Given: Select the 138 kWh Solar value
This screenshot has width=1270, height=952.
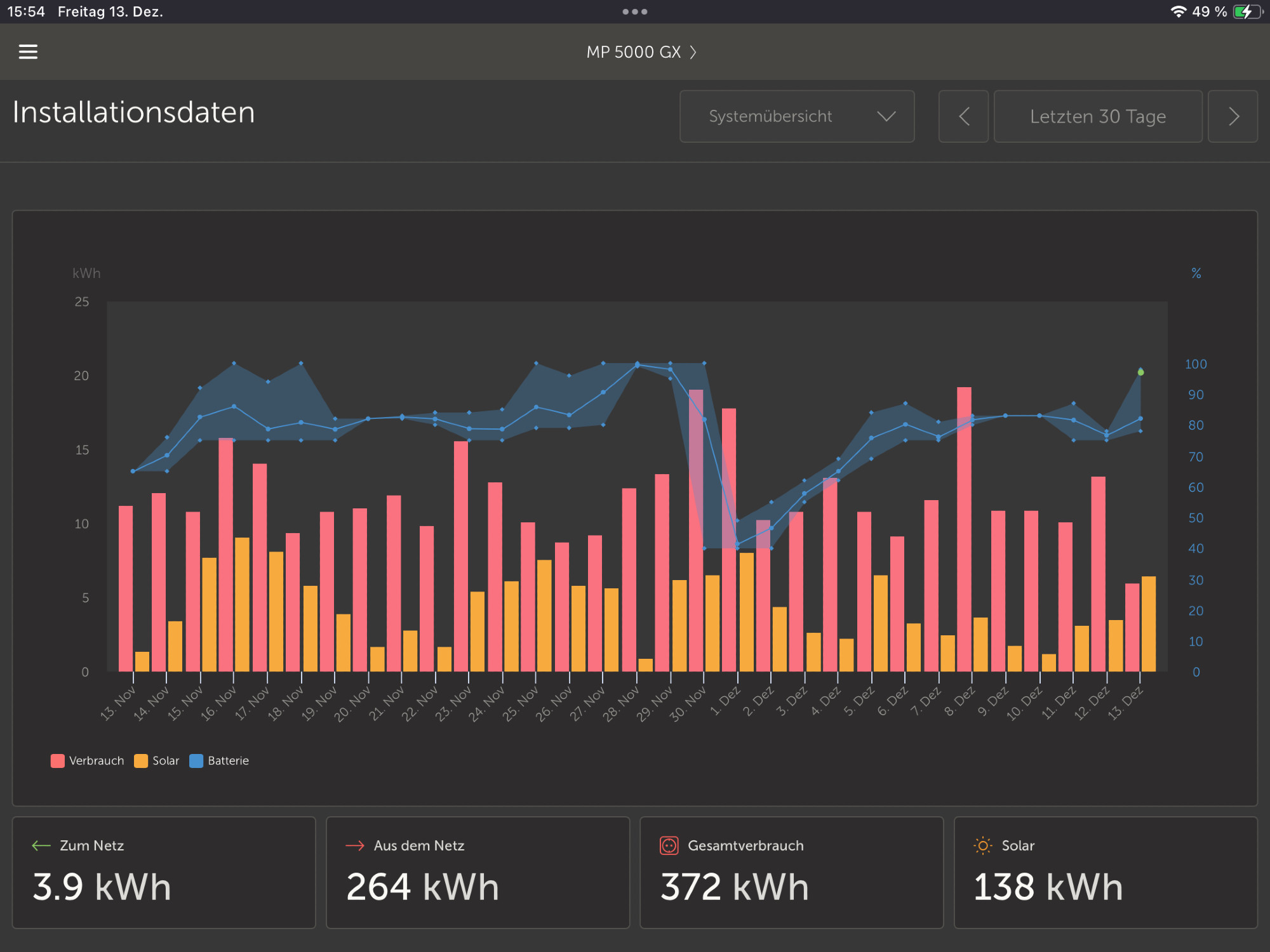Looking at the screenshot, I should 1048,887.
